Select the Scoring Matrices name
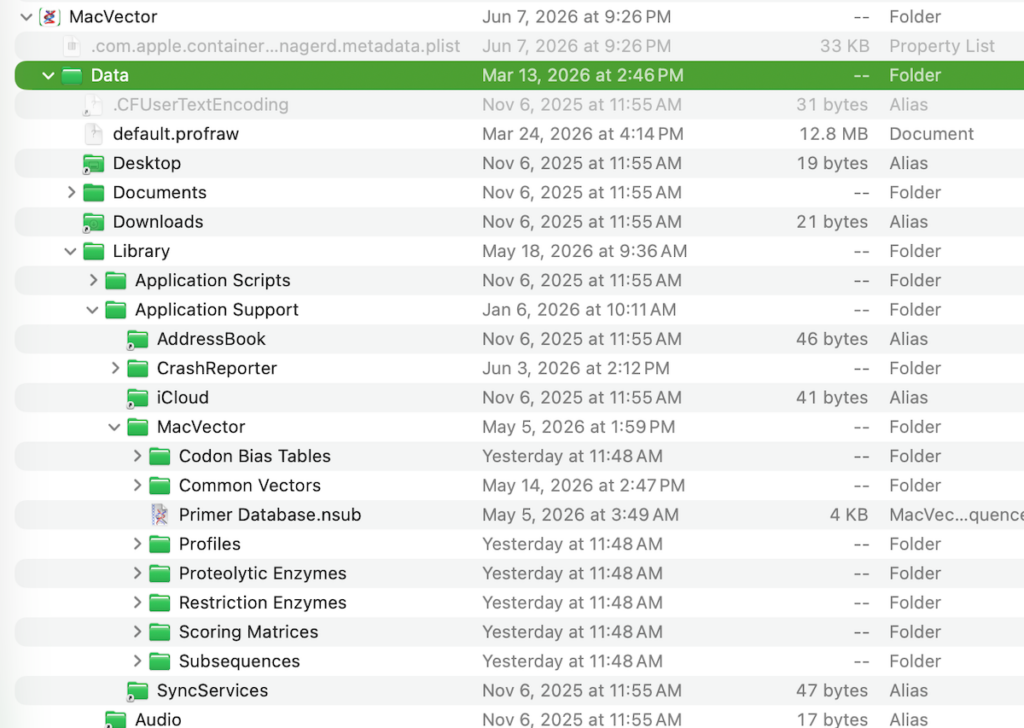The height and width of the screenshot is (728, 1024). [x=248, y=633]
